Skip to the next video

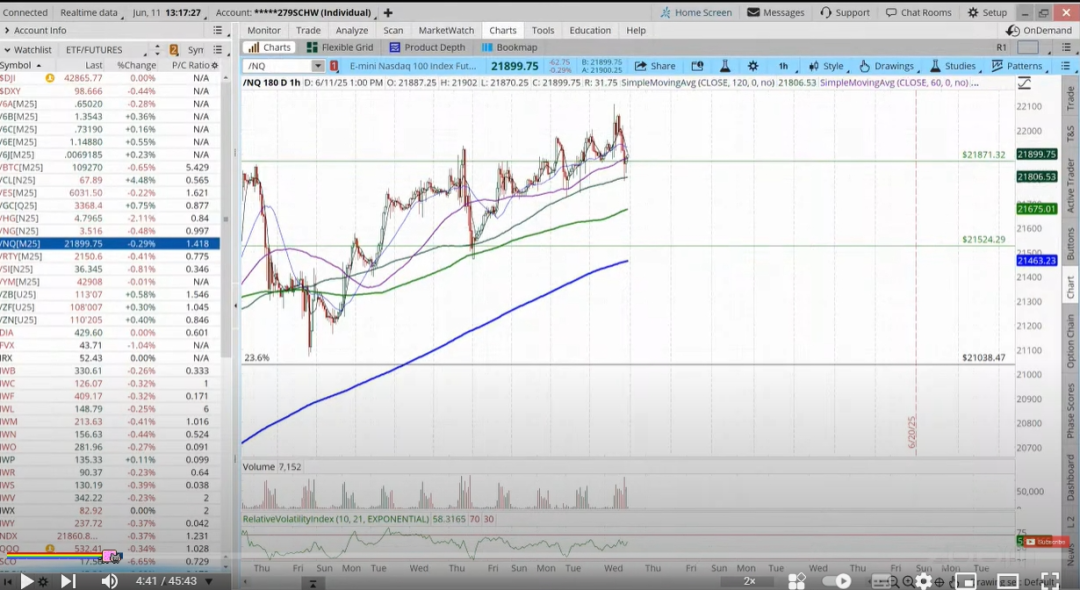68,581
